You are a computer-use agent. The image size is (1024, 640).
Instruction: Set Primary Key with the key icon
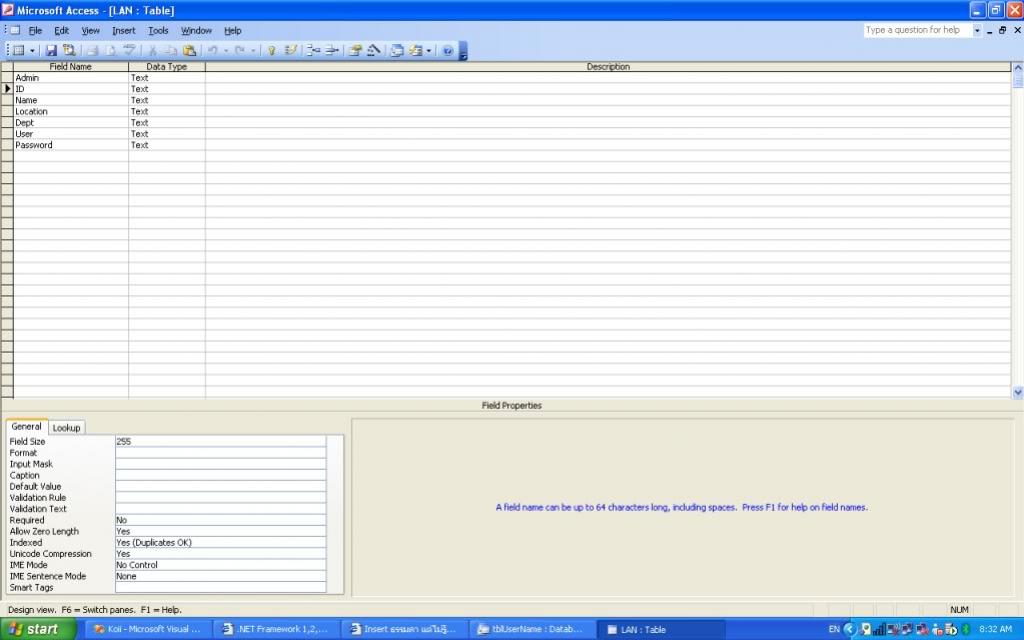pyautogui.click(x=272, y=50)
